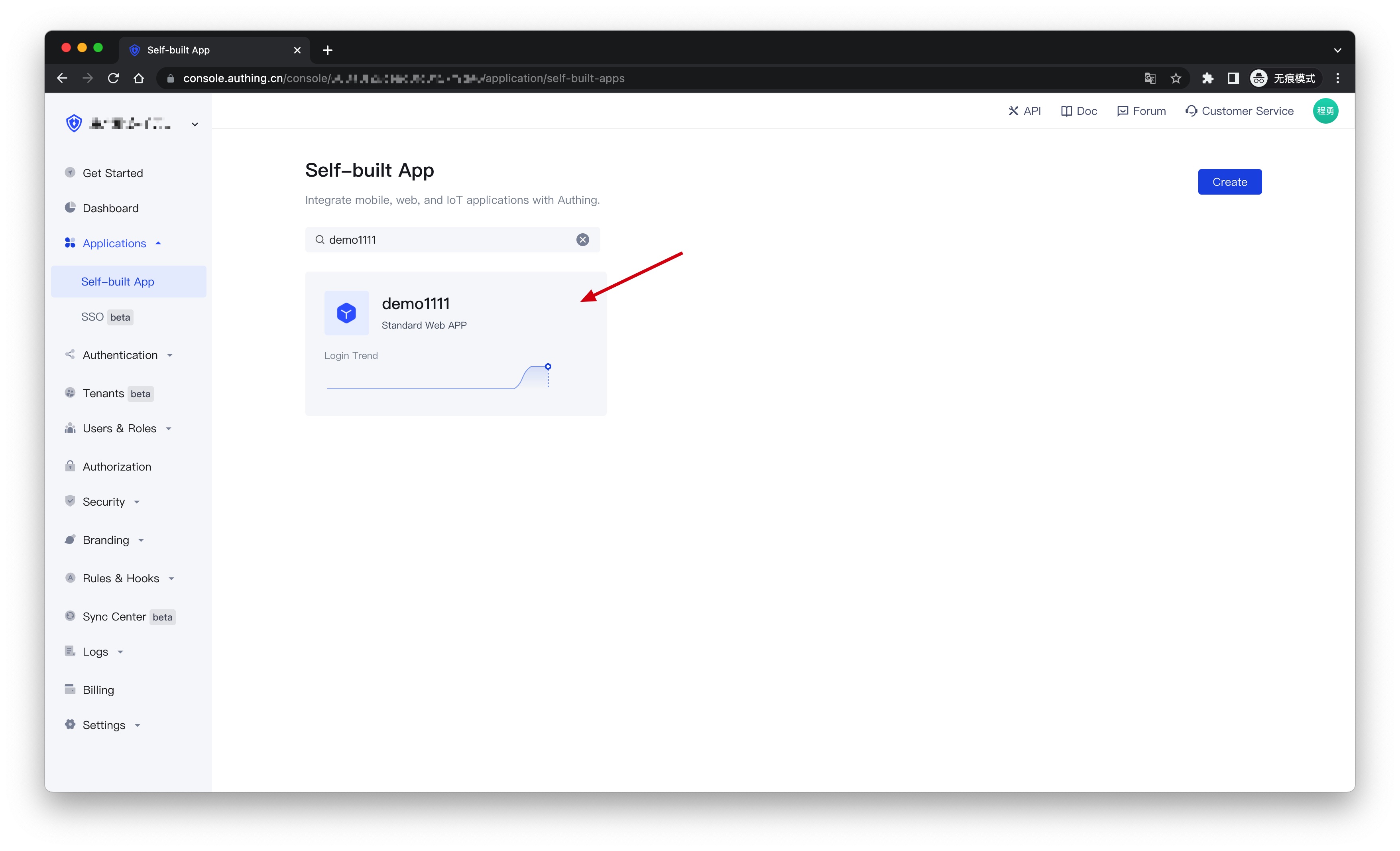Click the Authing shield logo
Image resolution: width=1400 pixels, height=851 pixels.
(x=74, y=123)
